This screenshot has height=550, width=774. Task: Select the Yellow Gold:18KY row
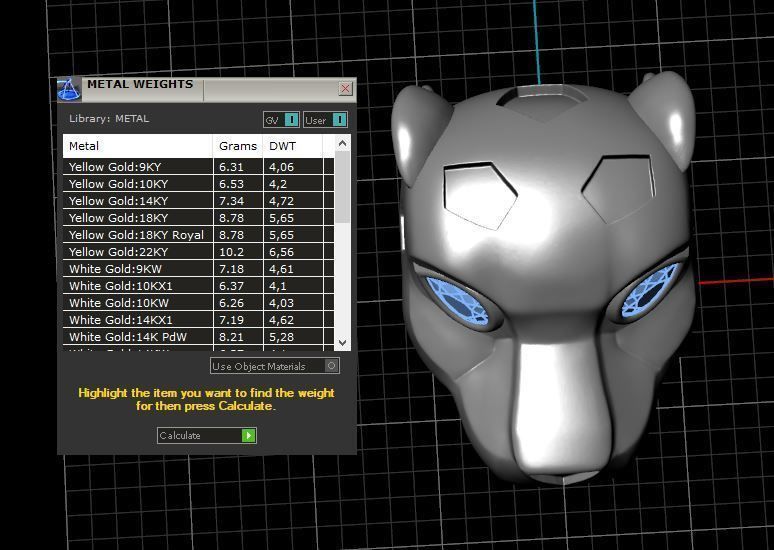pos(198,218)
